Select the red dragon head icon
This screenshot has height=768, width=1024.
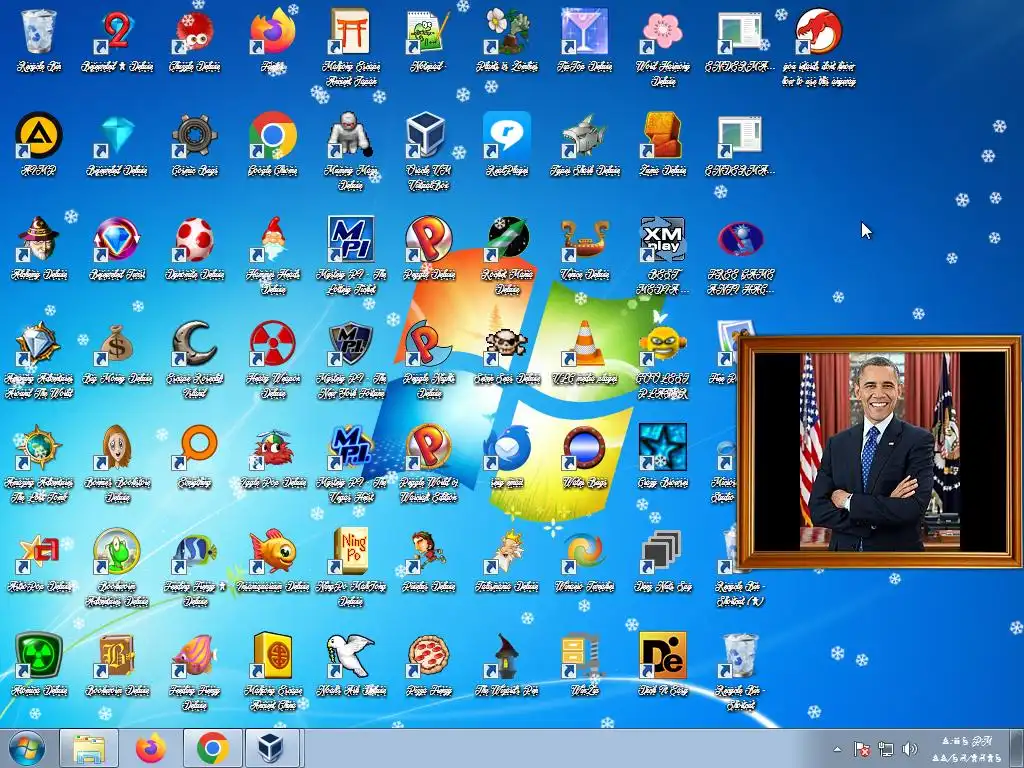[819, 31]
